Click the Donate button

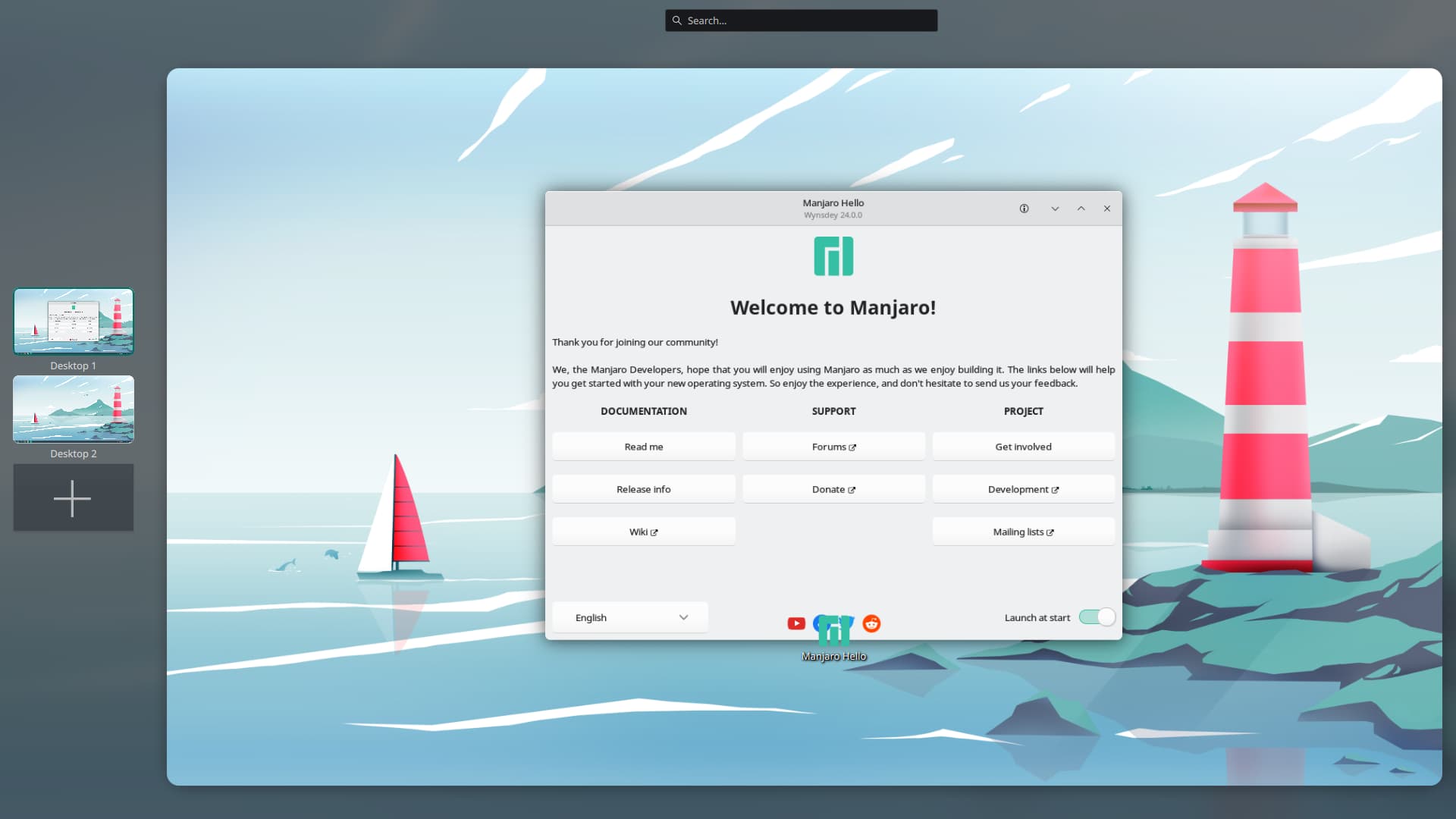click(833, 489)
